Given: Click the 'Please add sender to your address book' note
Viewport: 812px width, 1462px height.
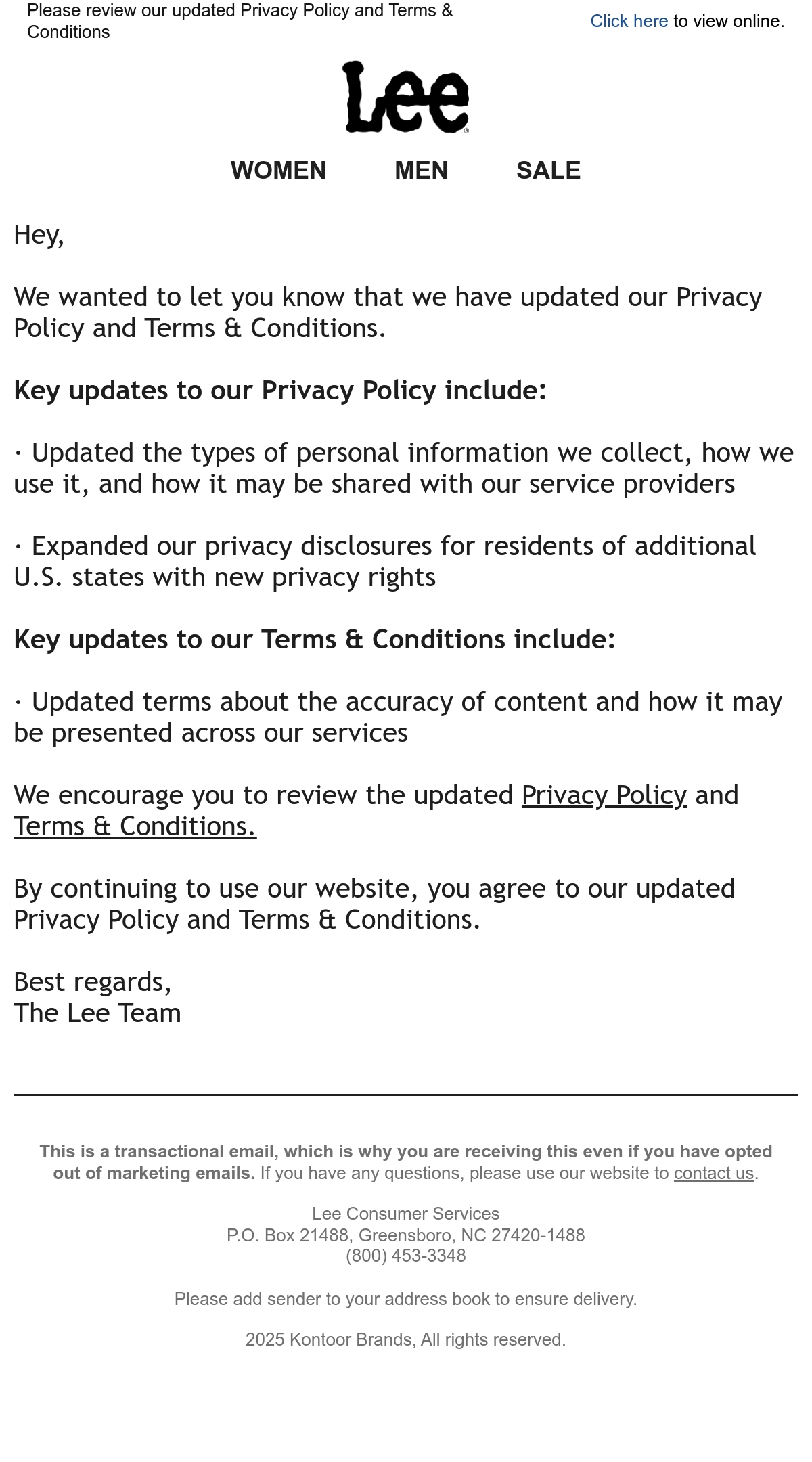Looking at the screenshot, I should point(406,1299).
